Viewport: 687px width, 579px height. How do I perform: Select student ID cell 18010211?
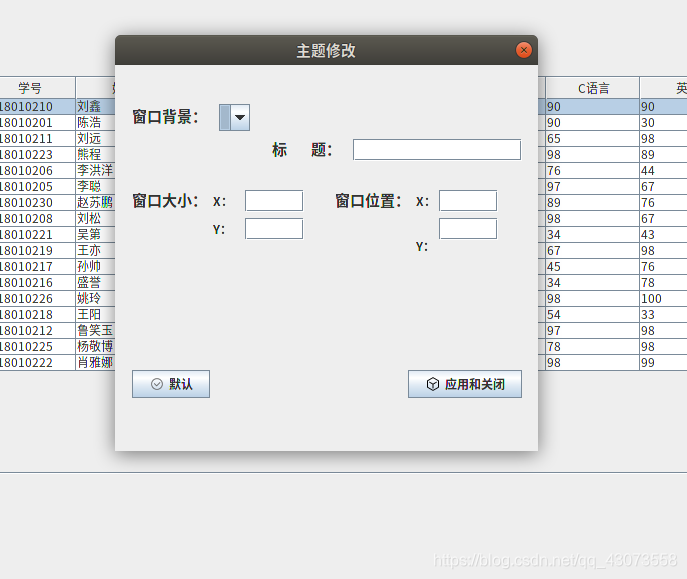[38, 138]
